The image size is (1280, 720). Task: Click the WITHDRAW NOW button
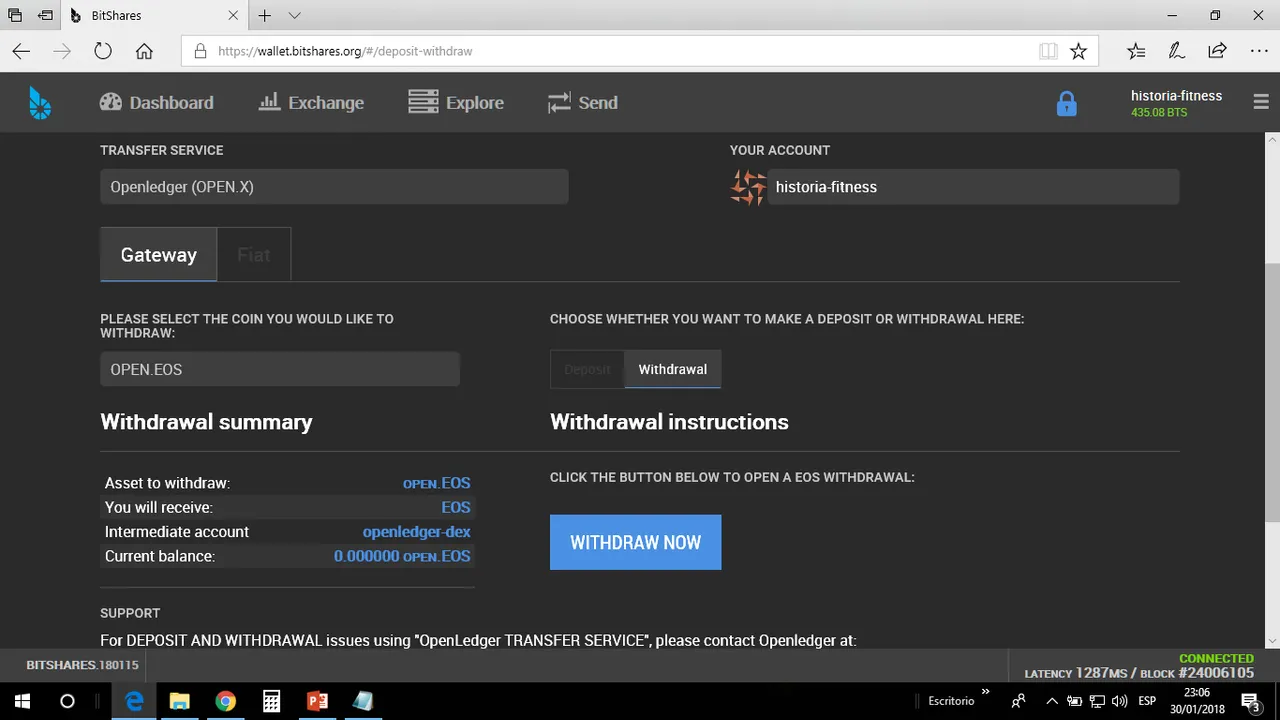tap(636, 542)
